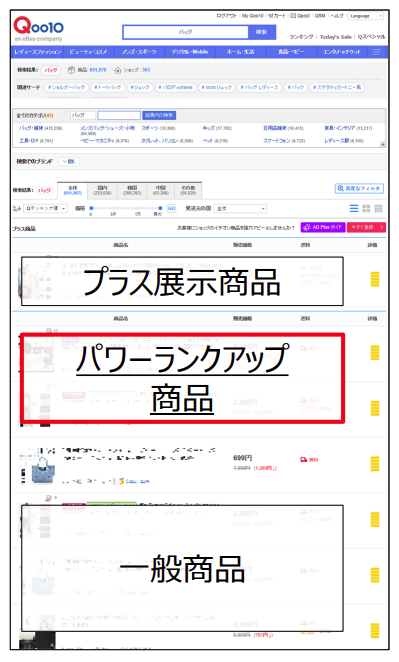The image size is (399, 662).
Task: Open the QSM link
Action: click(320, 16)
